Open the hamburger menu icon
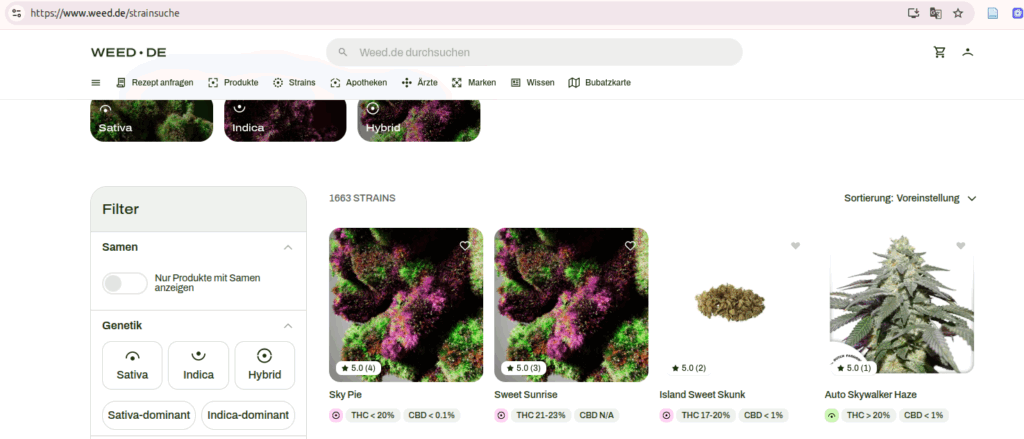The image size is (1024, 439). tap(96, 83)
